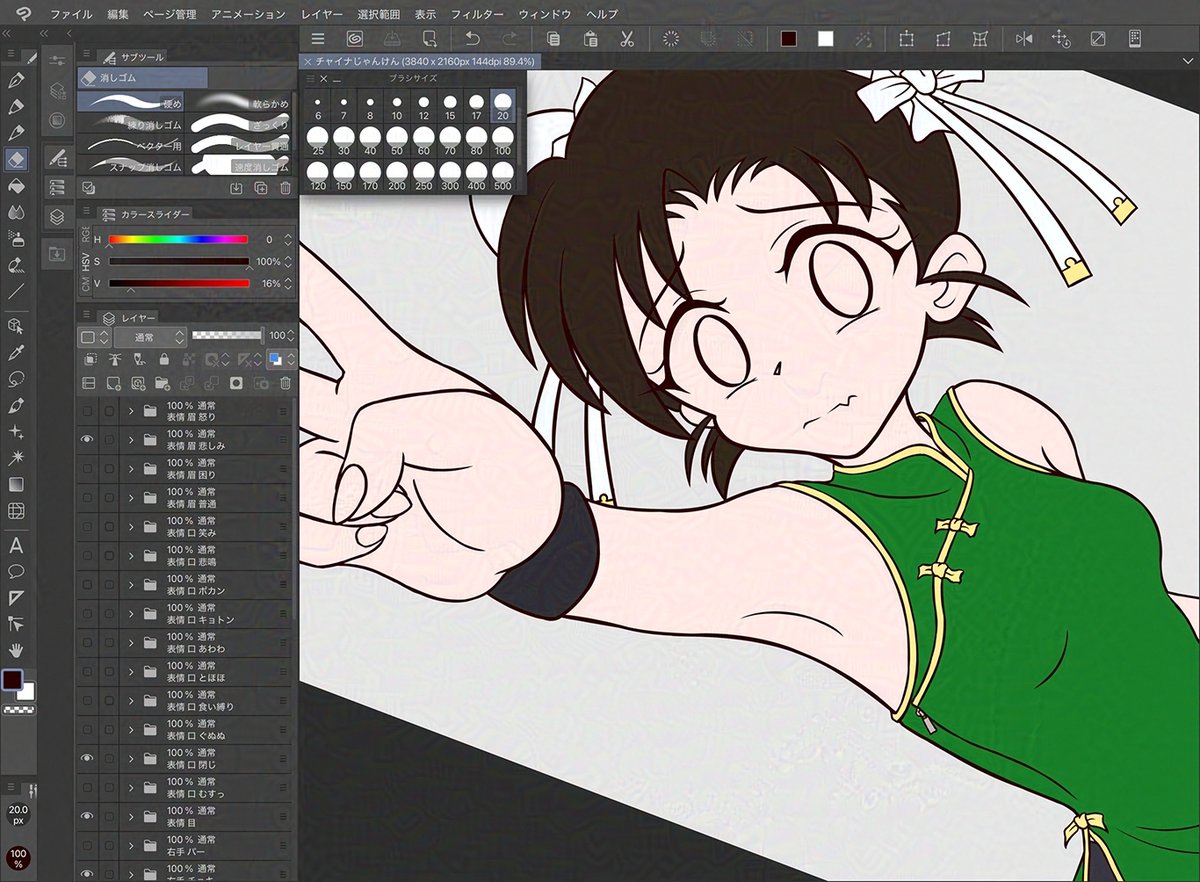Choose brush size 50 preset
The width and height of the screenshot is (1200, 882).
[x=398, y=138]
